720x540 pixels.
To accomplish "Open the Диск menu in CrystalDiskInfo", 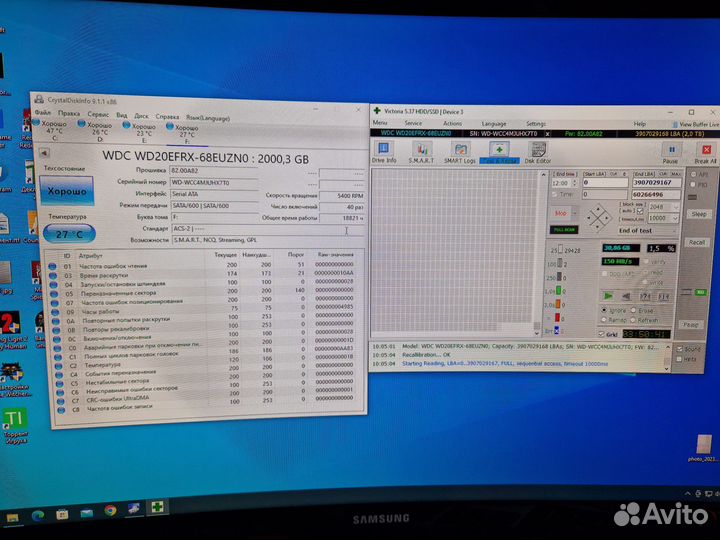I will [141, 116].
